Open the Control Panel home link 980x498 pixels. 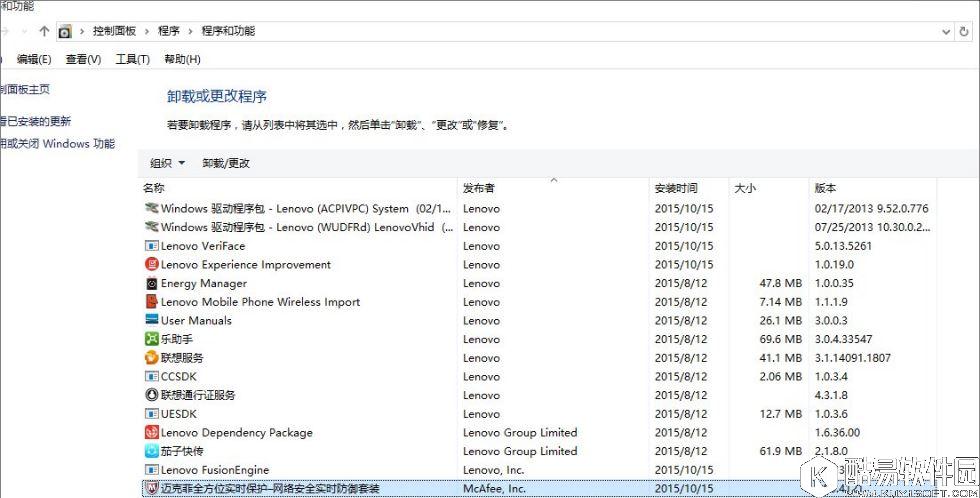tap(25, 89)
